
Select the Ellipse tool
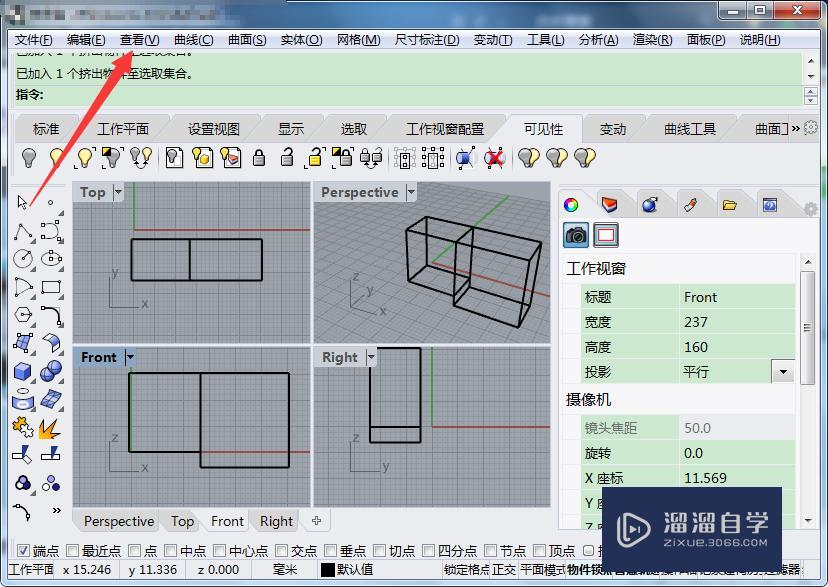pyautogui.click(x=52, y=259)
